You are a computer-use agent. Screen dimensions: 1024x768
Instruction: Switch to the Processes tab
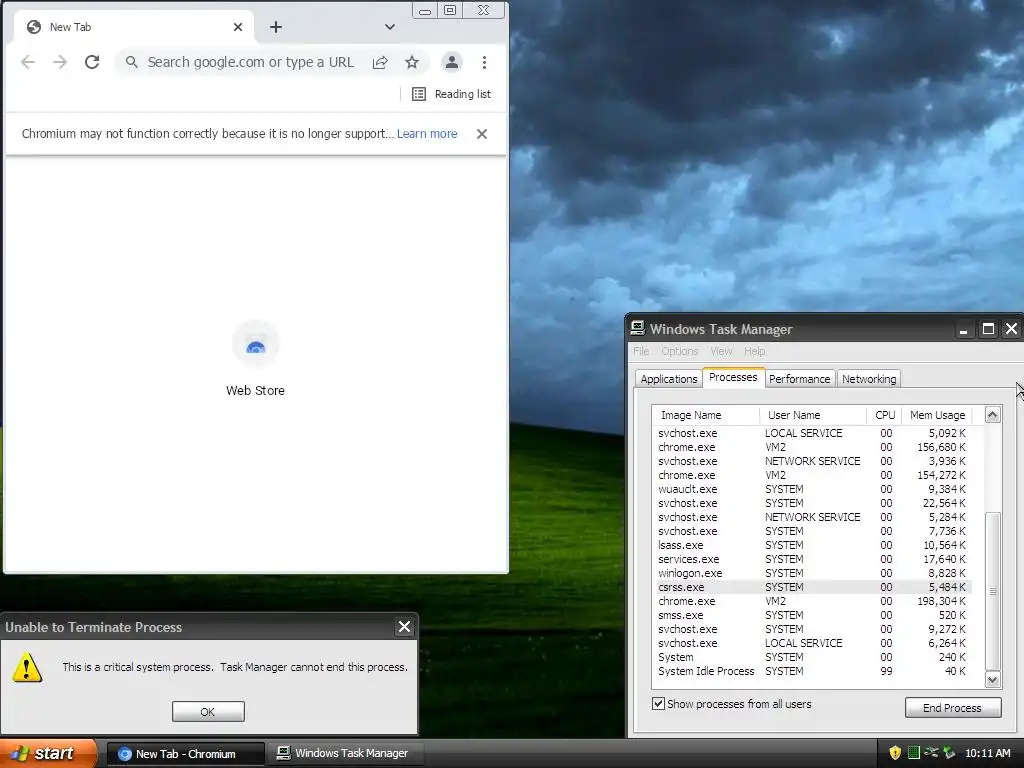(733, 377)
